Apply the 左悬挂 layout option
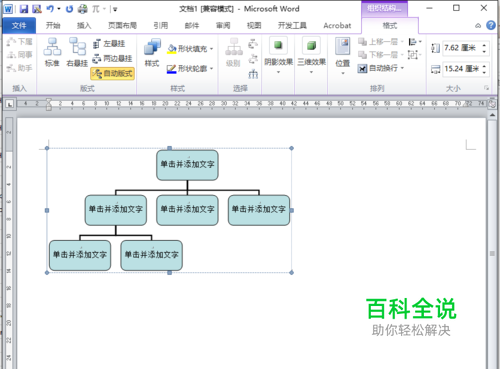This screenshot has width=500, height=369. click(x=109, y=44)
